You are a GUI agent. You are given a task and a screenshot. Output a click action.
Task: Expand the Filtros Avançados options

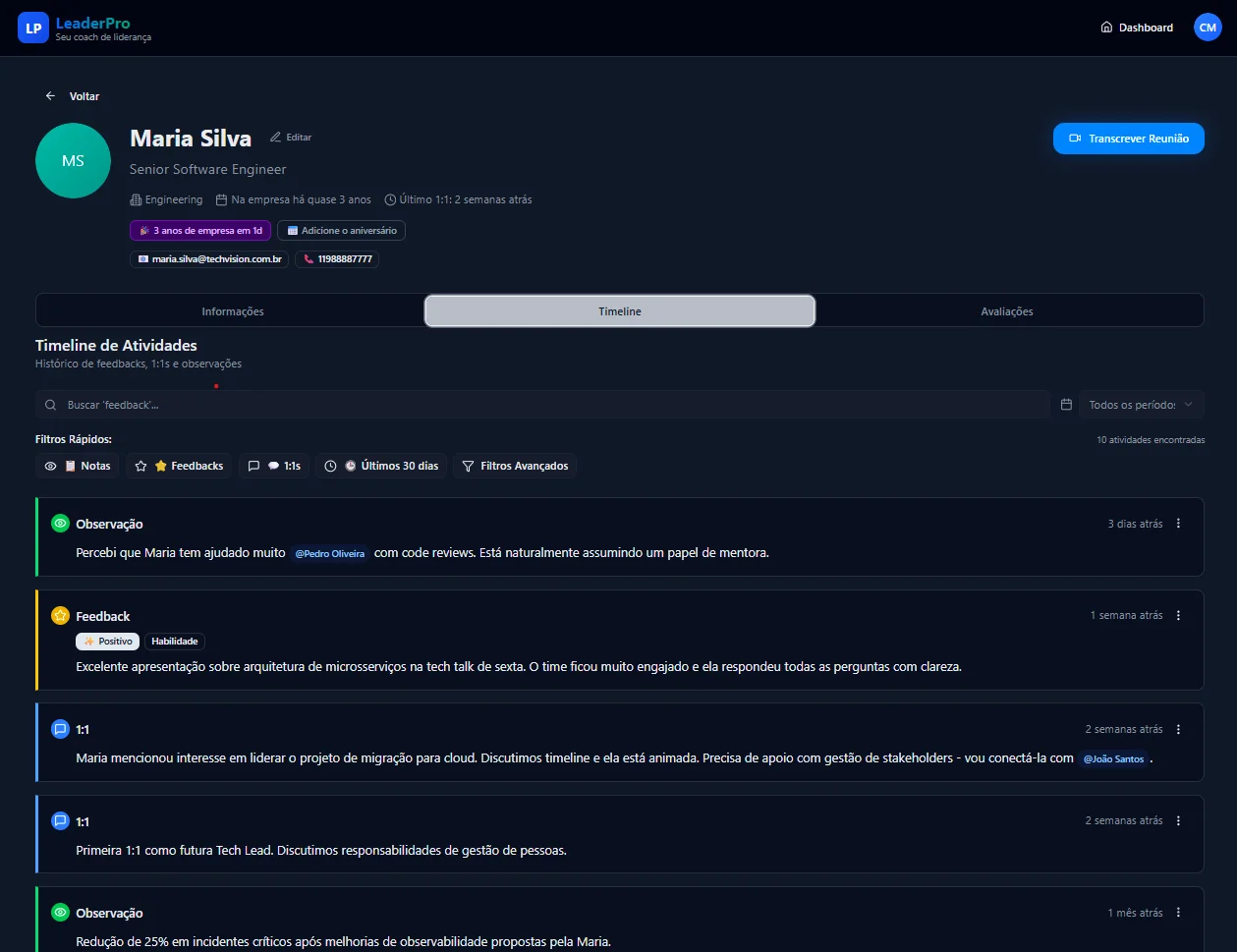click(x=514, y=466)
